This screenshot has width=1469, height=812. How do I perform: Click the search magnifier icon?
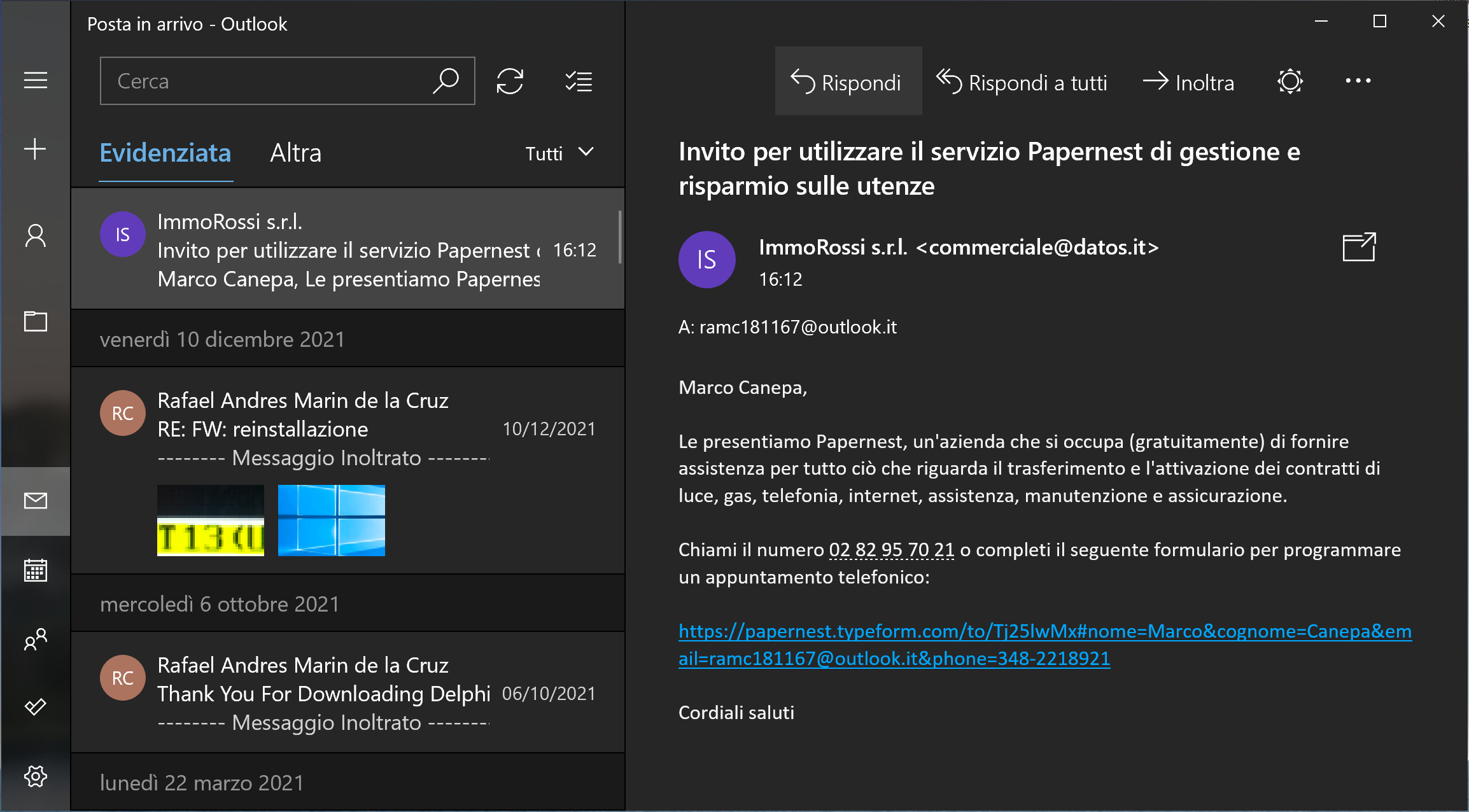pyautogui.click(x=446, y=81)
